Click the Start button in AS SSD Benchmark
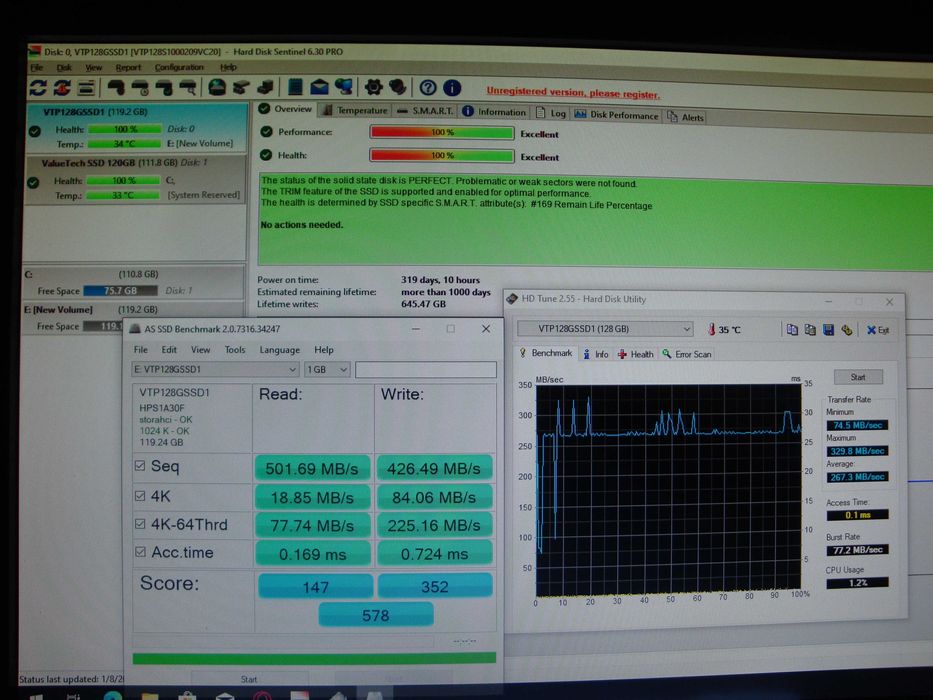 coord(249,679)
